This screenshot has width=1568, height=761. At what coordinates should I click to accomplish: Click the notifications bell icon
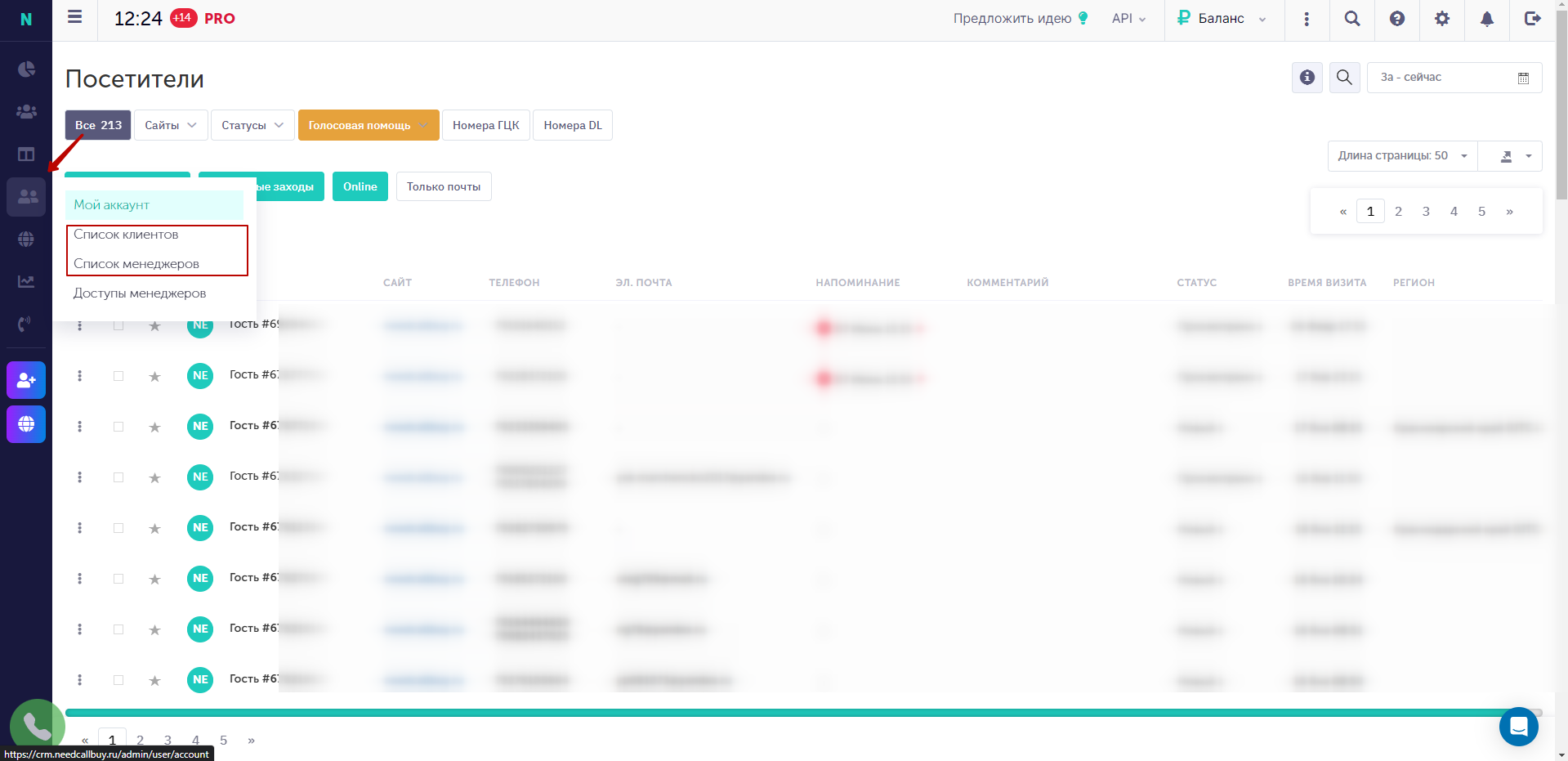[x=1487, y=19]
